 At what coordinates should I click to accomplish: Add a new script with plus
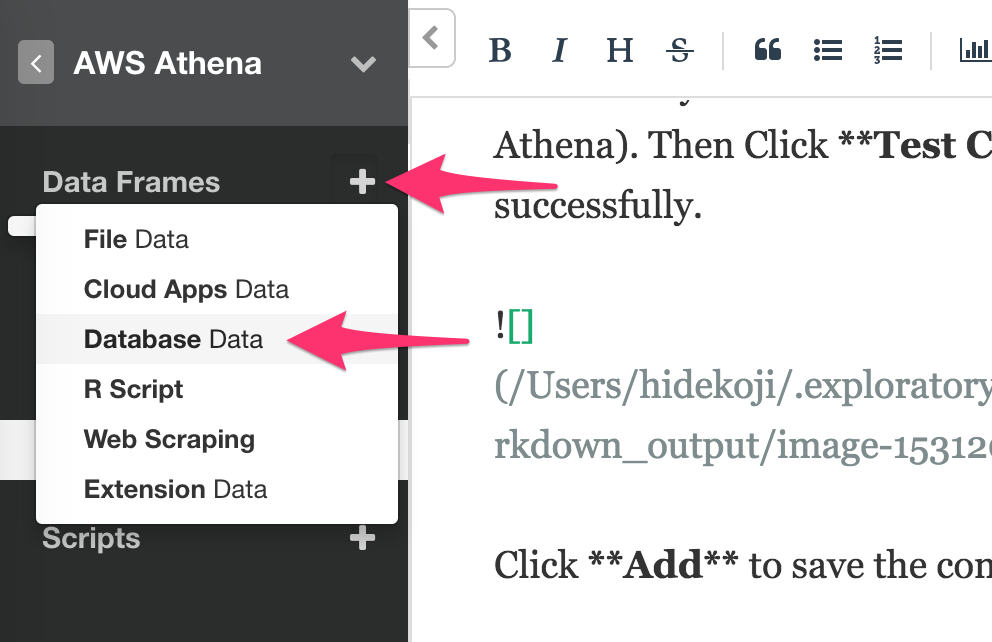(x=363, y=538)
